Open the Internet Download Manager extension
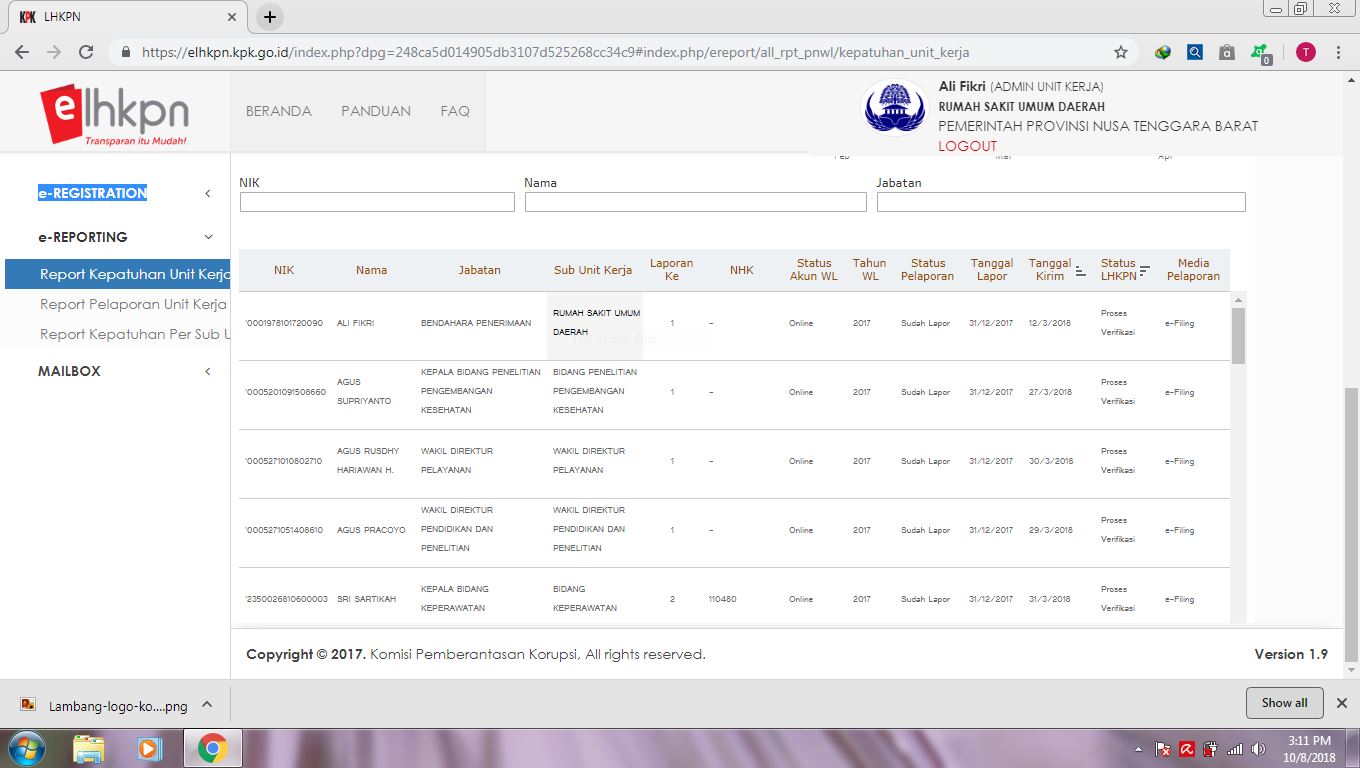Screen dimensions: 1360x768 coord(1162,52)
